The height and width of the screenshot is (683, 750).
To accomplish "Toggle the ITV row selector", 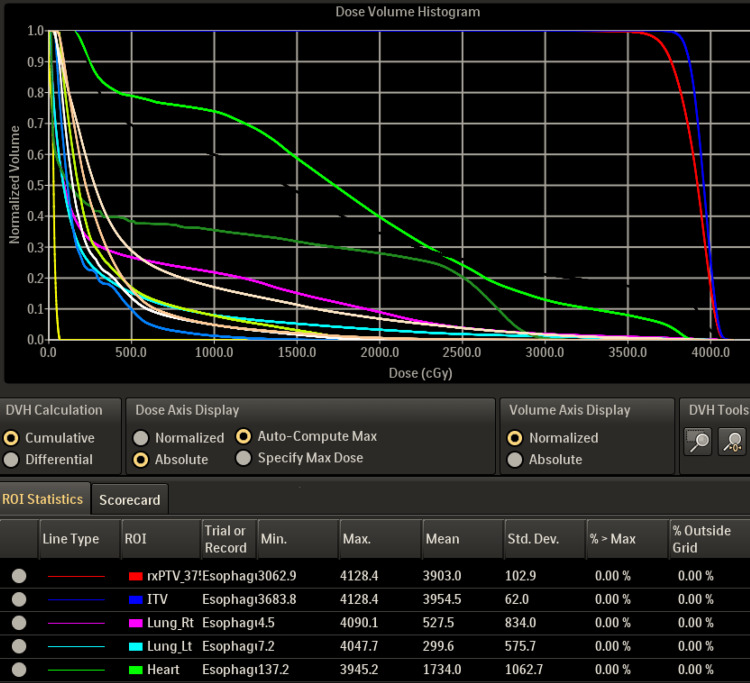I will coord(19,599).
